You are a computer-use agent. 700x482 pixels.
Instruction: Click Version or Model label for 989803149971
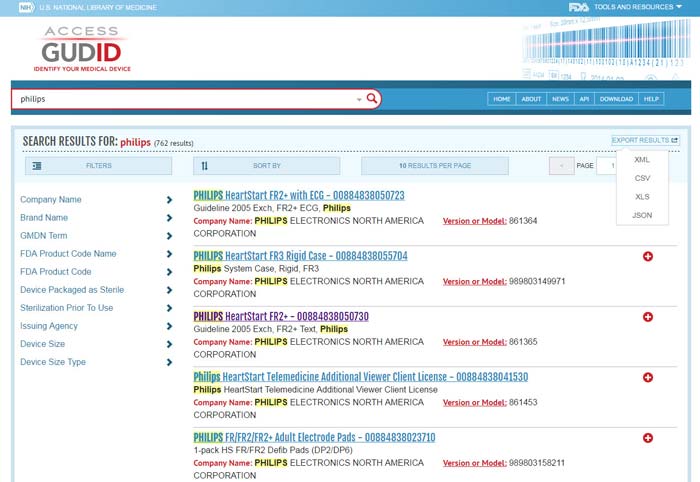pos(475,282)
